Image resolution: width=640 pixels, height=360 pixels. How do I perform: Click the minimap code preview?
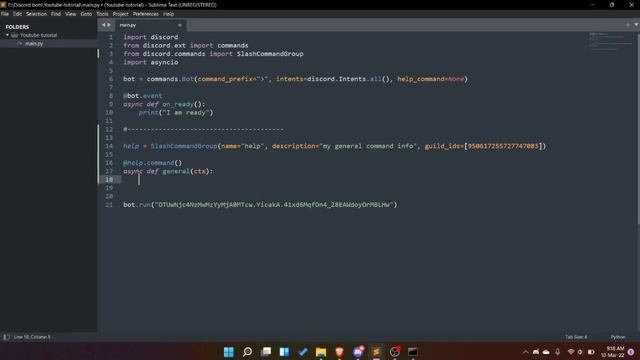611,41
